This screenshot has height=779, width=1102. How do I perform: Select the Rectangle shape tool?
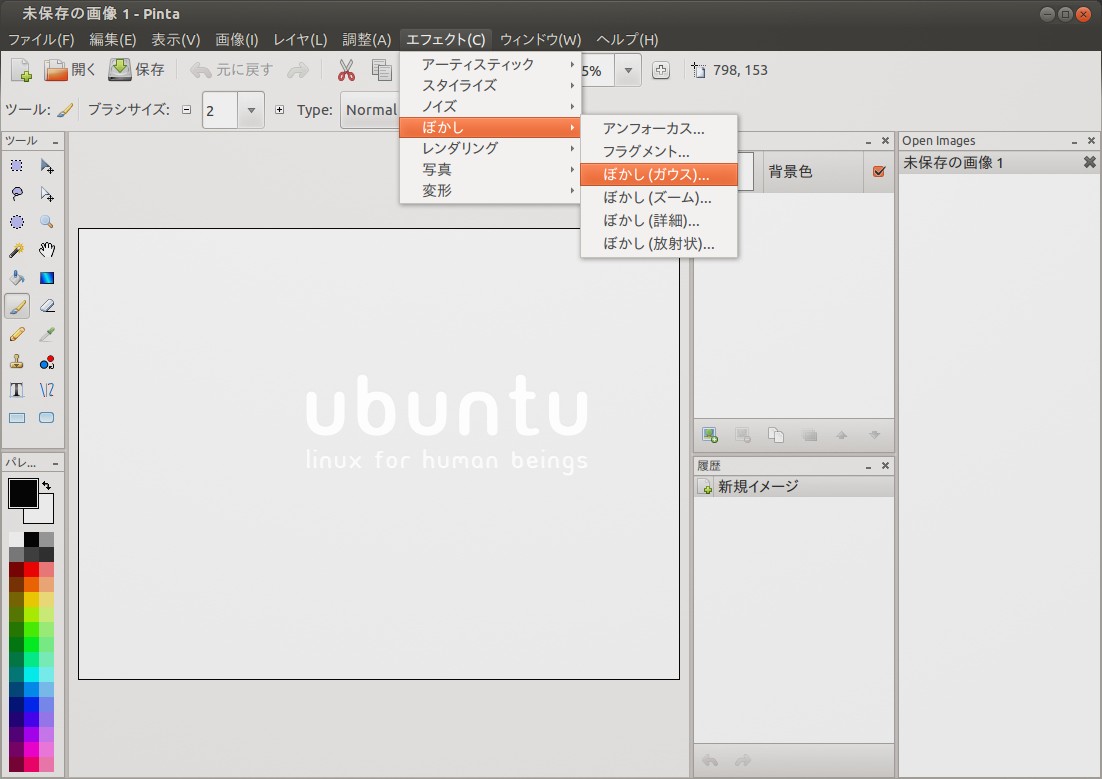(x=17, y=418)
